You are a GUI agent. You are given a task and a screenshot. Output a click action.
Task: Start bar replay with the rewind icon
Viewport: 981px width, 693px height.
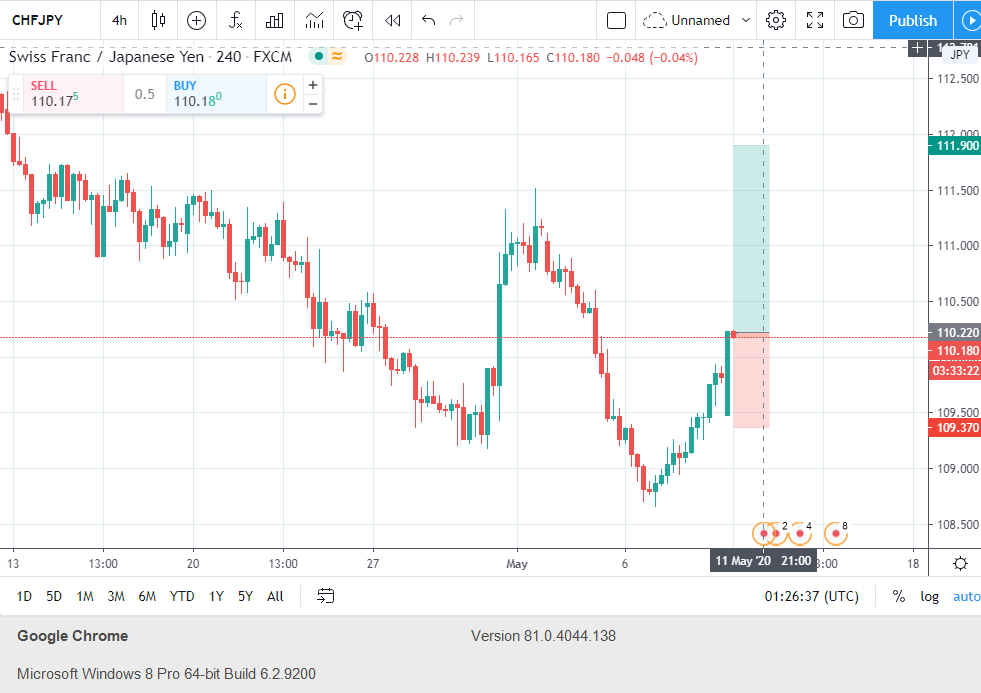tap(392, 20)
